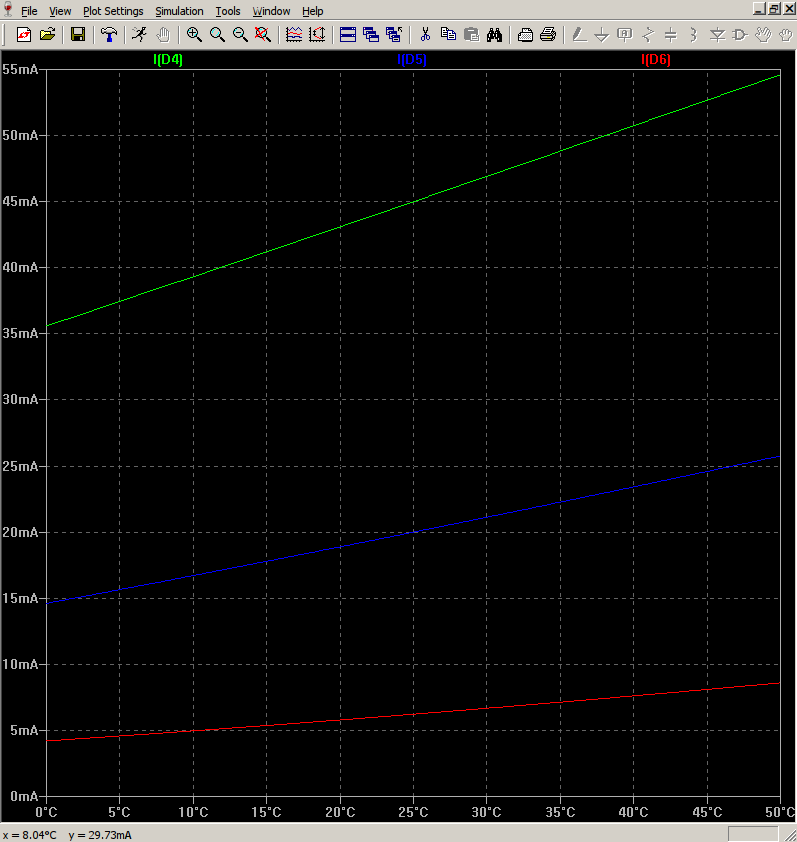Save using the floppy disk icon

(77, 35)
